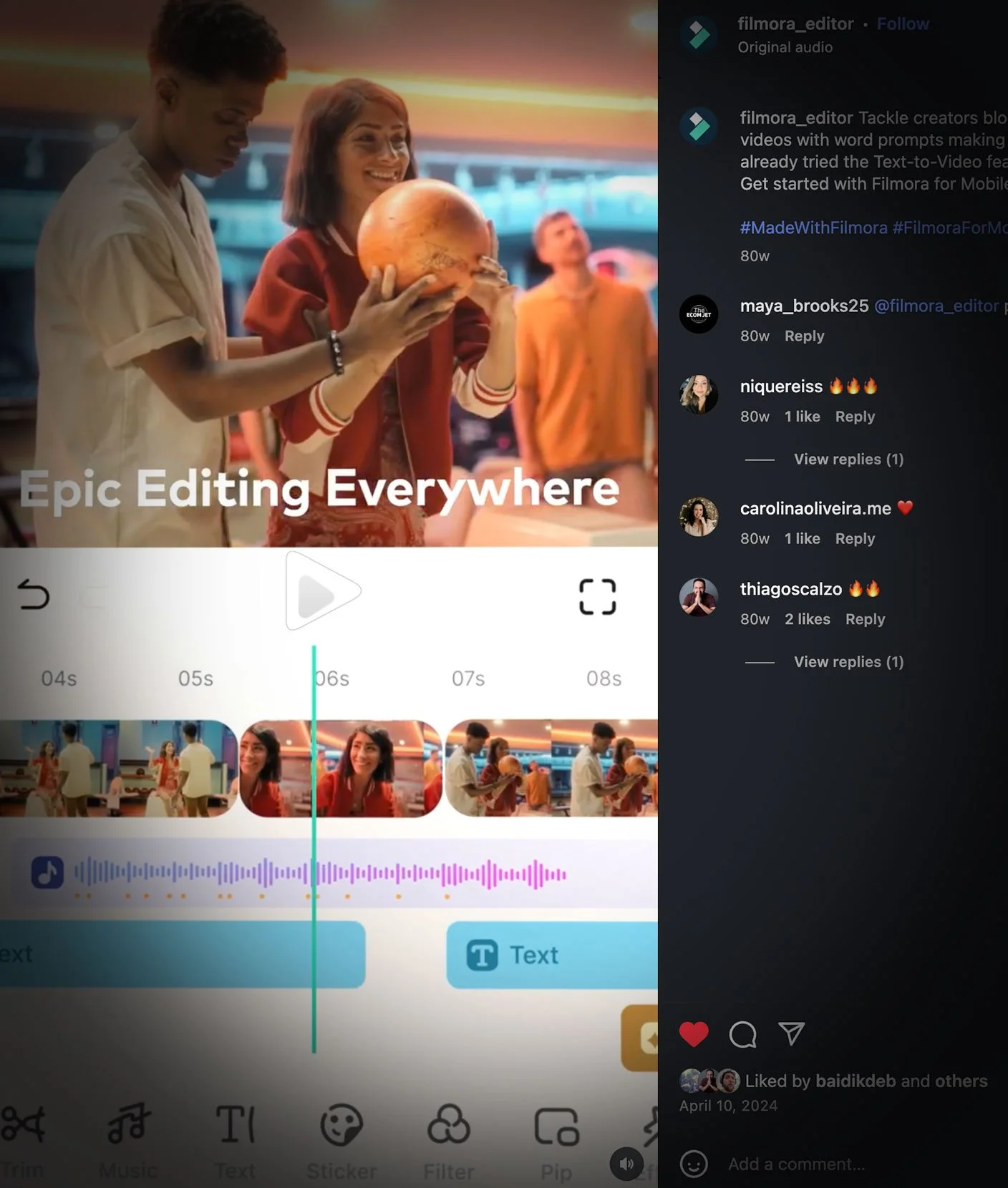Reply to carolinaoliveira.me comment
Viewport: 1008px width, 1188px height.
(x=855, y=538)
